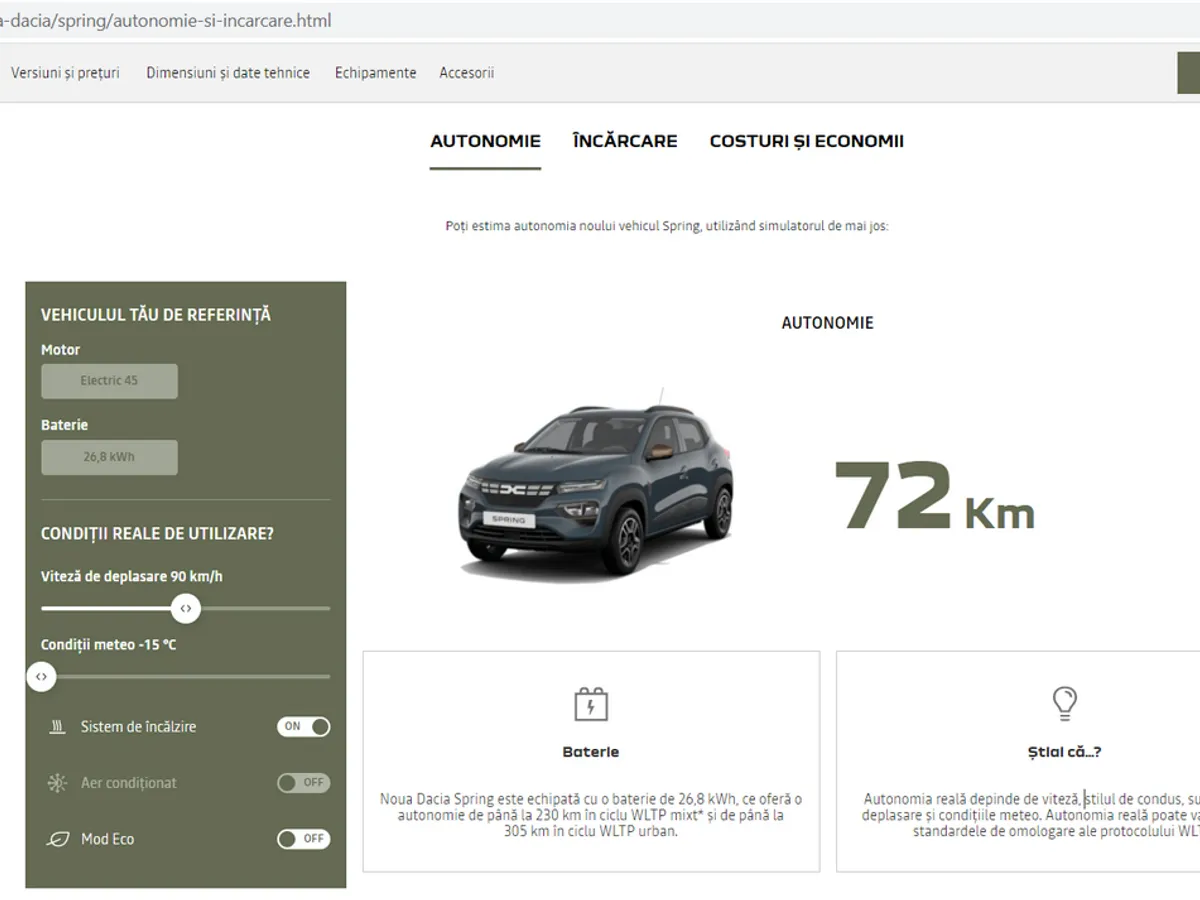The image size is (1200, 900).
Task: Click the battery icon above Baterie
Action: pyautogui.click(x=591, y=704)
